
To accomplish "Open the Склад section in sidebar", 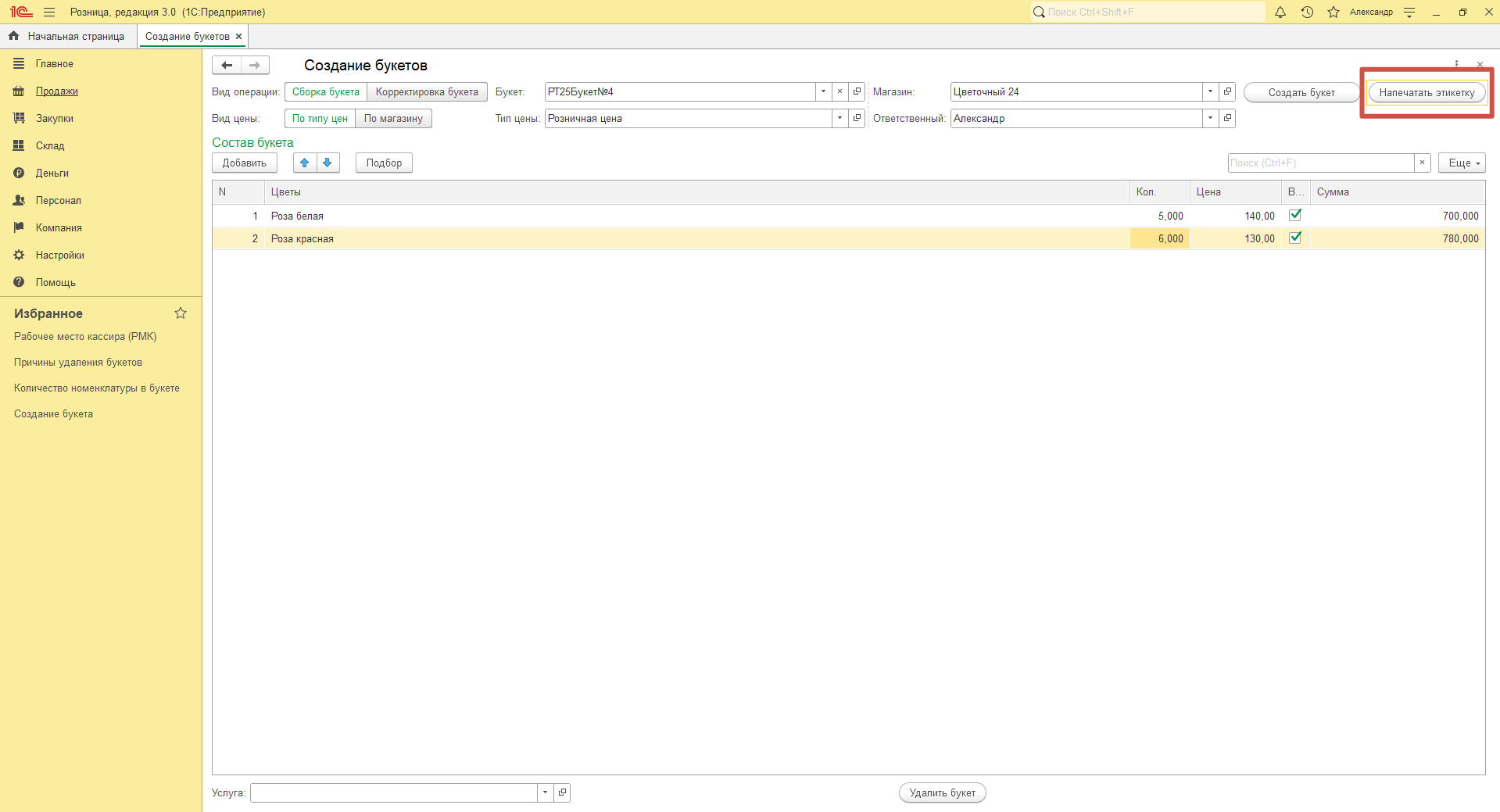I will tap(50, 146).
